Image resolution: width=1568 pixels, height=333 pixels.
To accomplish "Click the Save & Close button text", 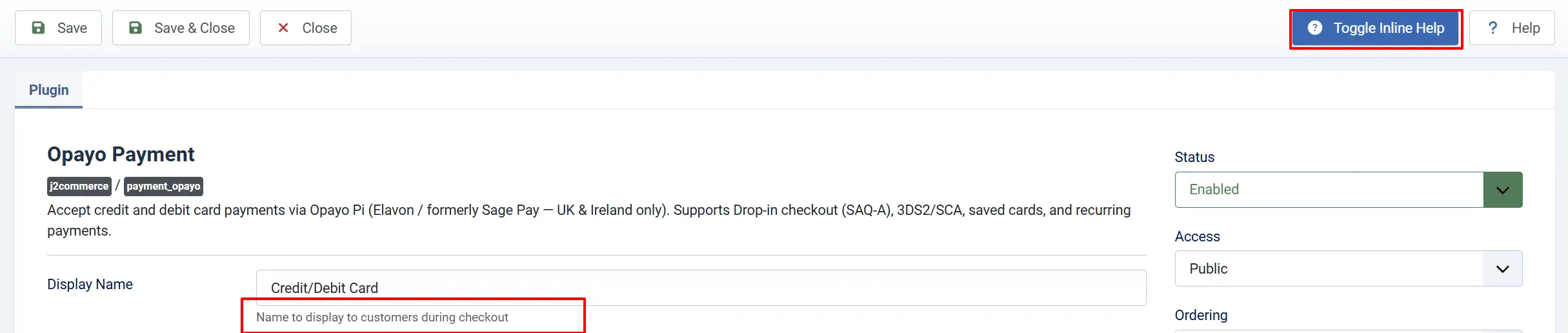I will point(194,28).
